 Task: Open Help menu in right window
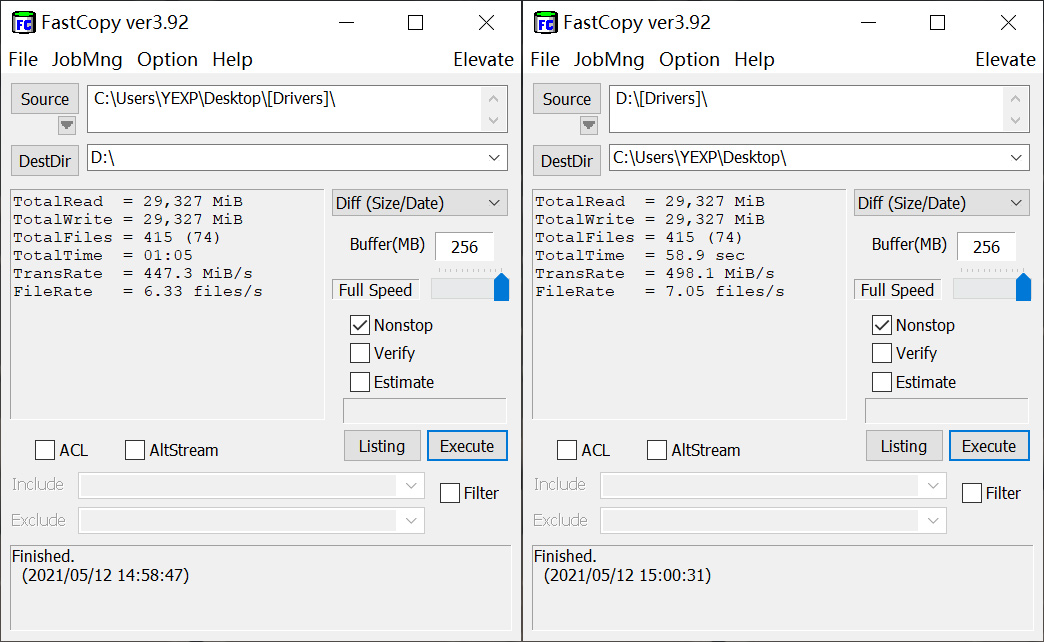click(754, 59)
